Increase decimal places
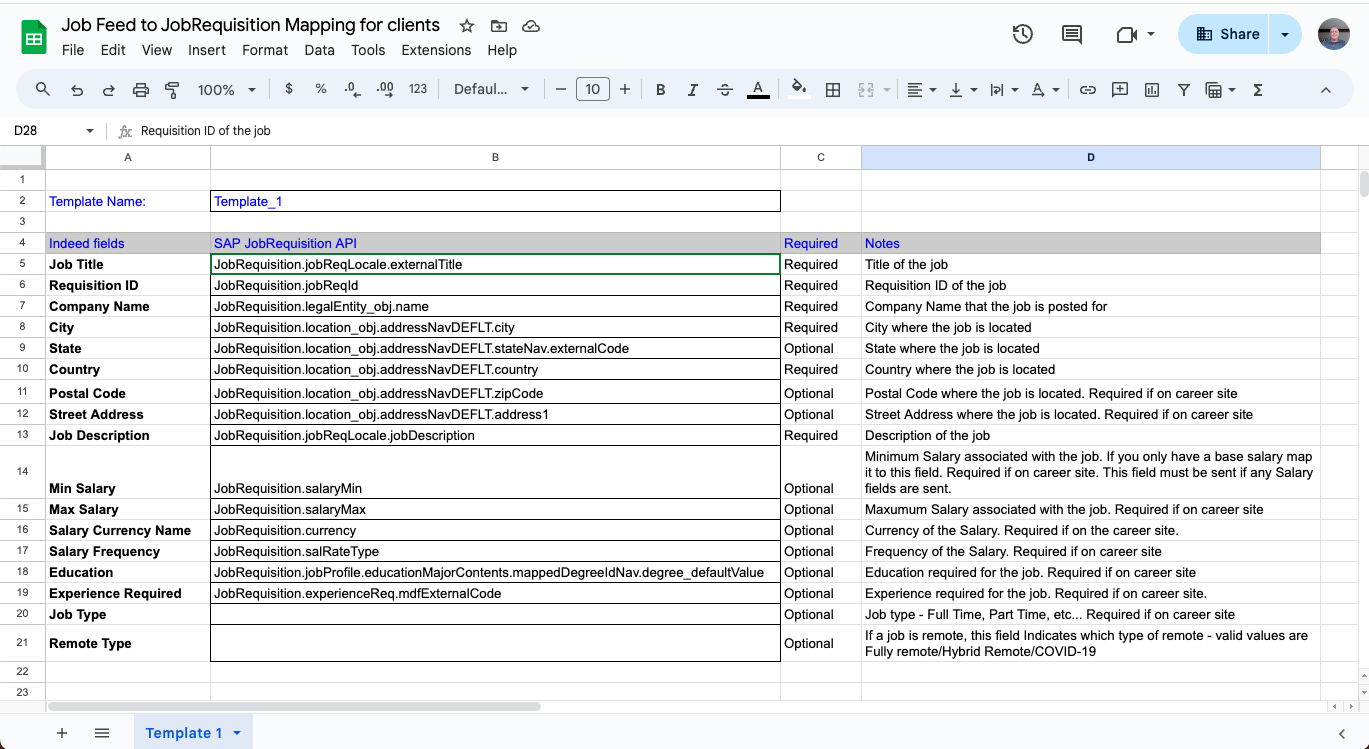This screenshot has height=749, width=1369. coord(385,89)
